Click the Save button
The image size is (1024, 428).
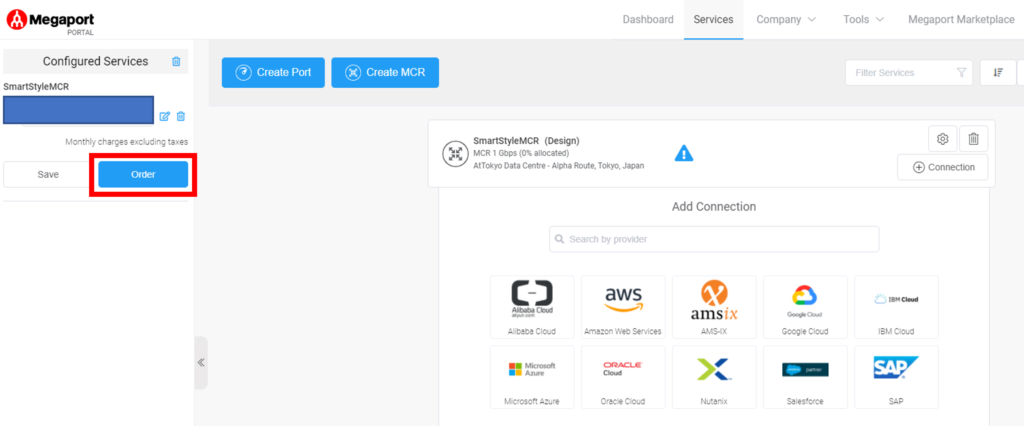tap(48, 174)
